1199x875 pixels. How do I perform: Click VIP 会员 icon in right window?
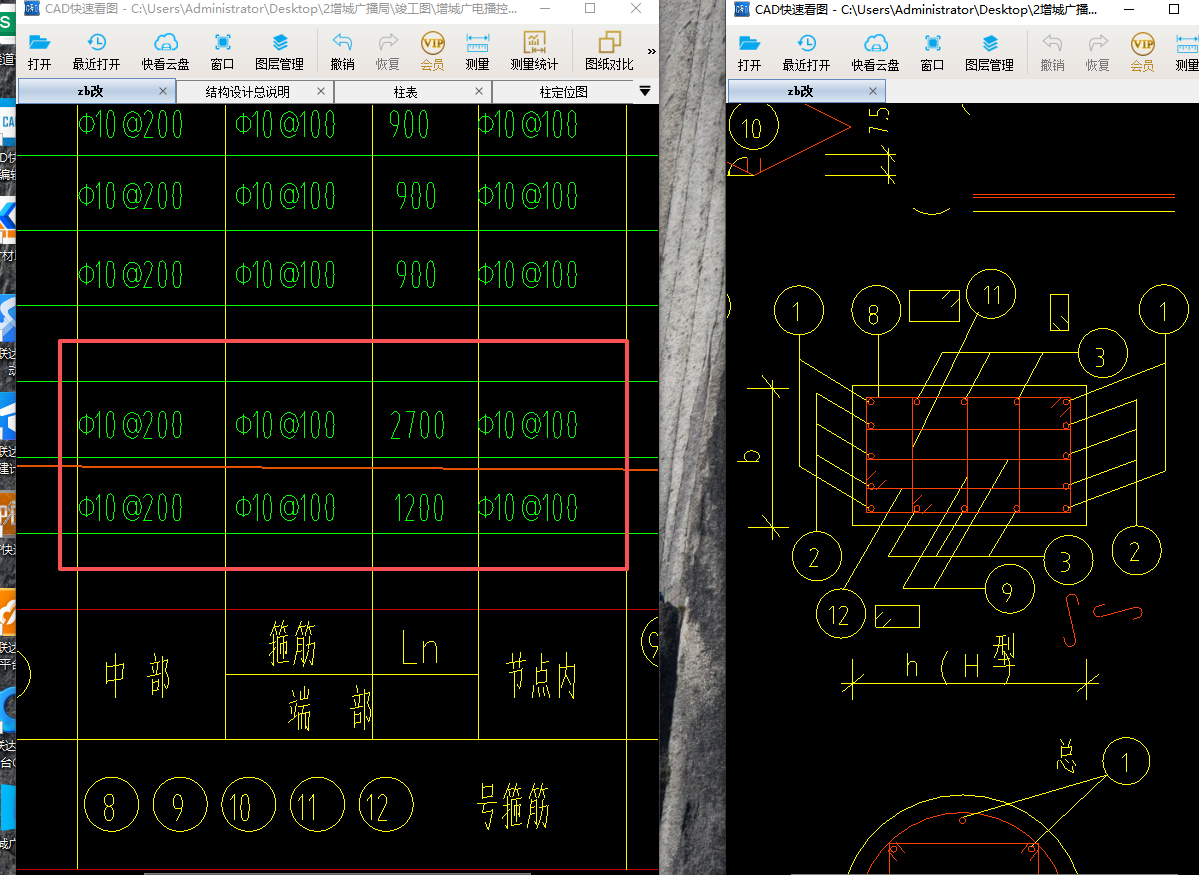coord(1142,51)
